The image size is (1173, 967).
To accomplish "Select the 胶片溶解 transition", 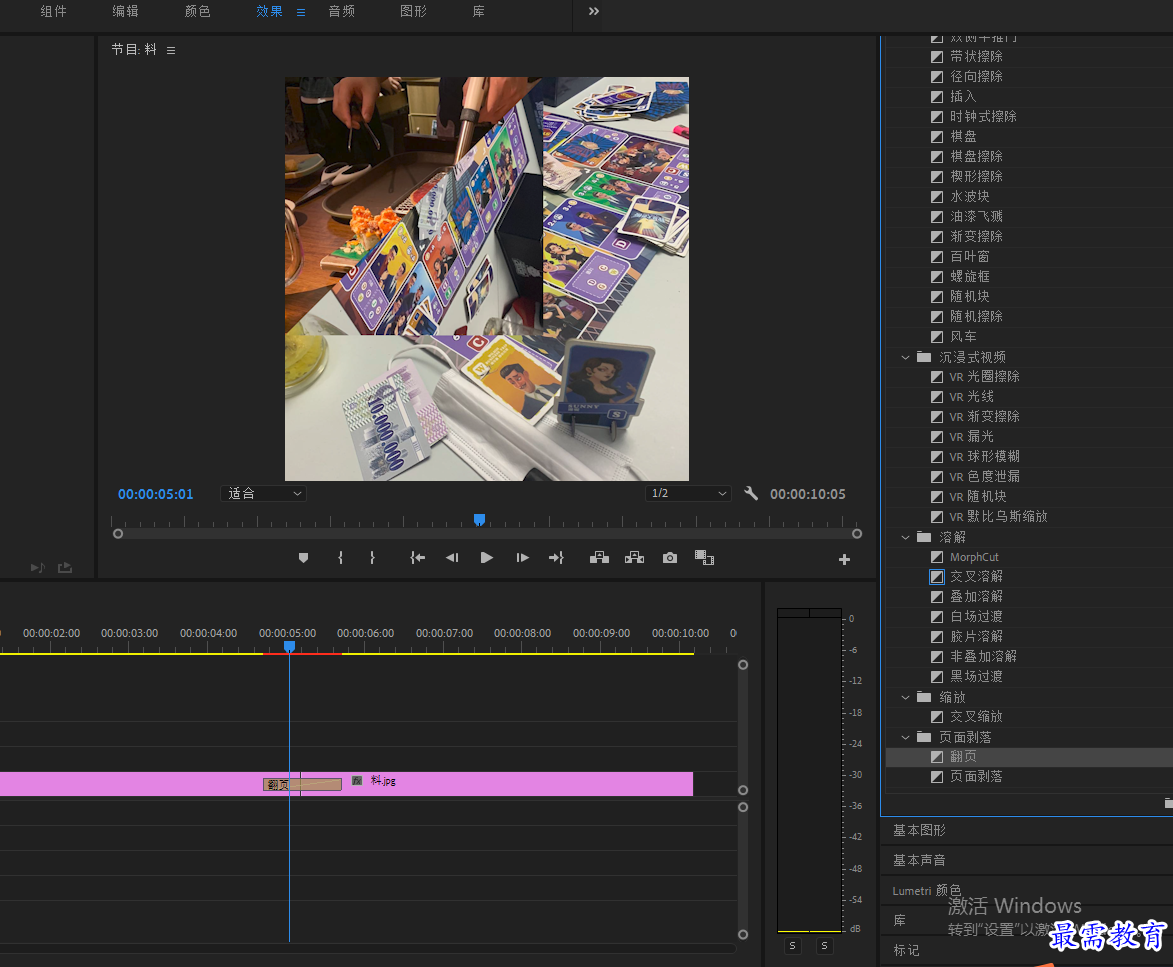I will [x=976, y=636].
